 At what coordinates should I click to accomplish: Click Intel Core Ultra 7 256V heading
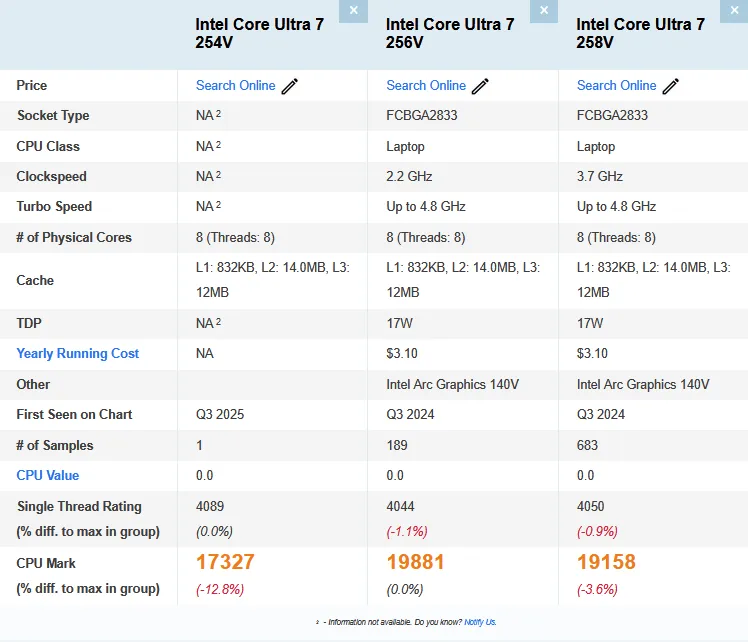point(450,33)
